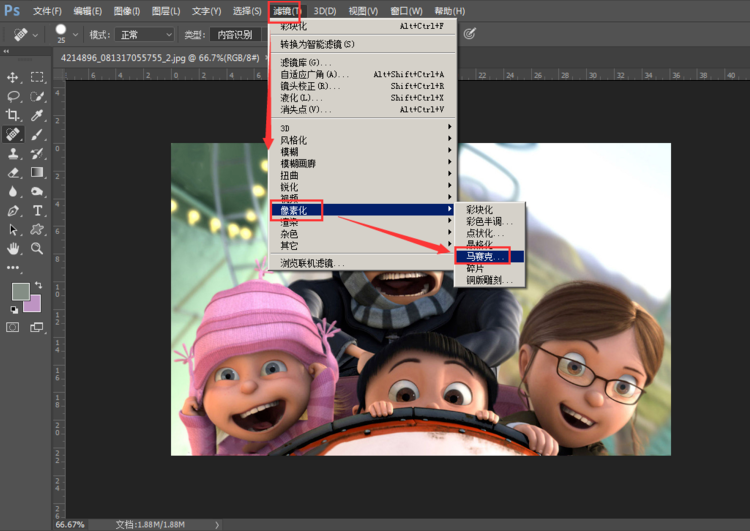Select the Rectangular Marquee tool
This screenshot has width=750, height=531.
[37, 77]
